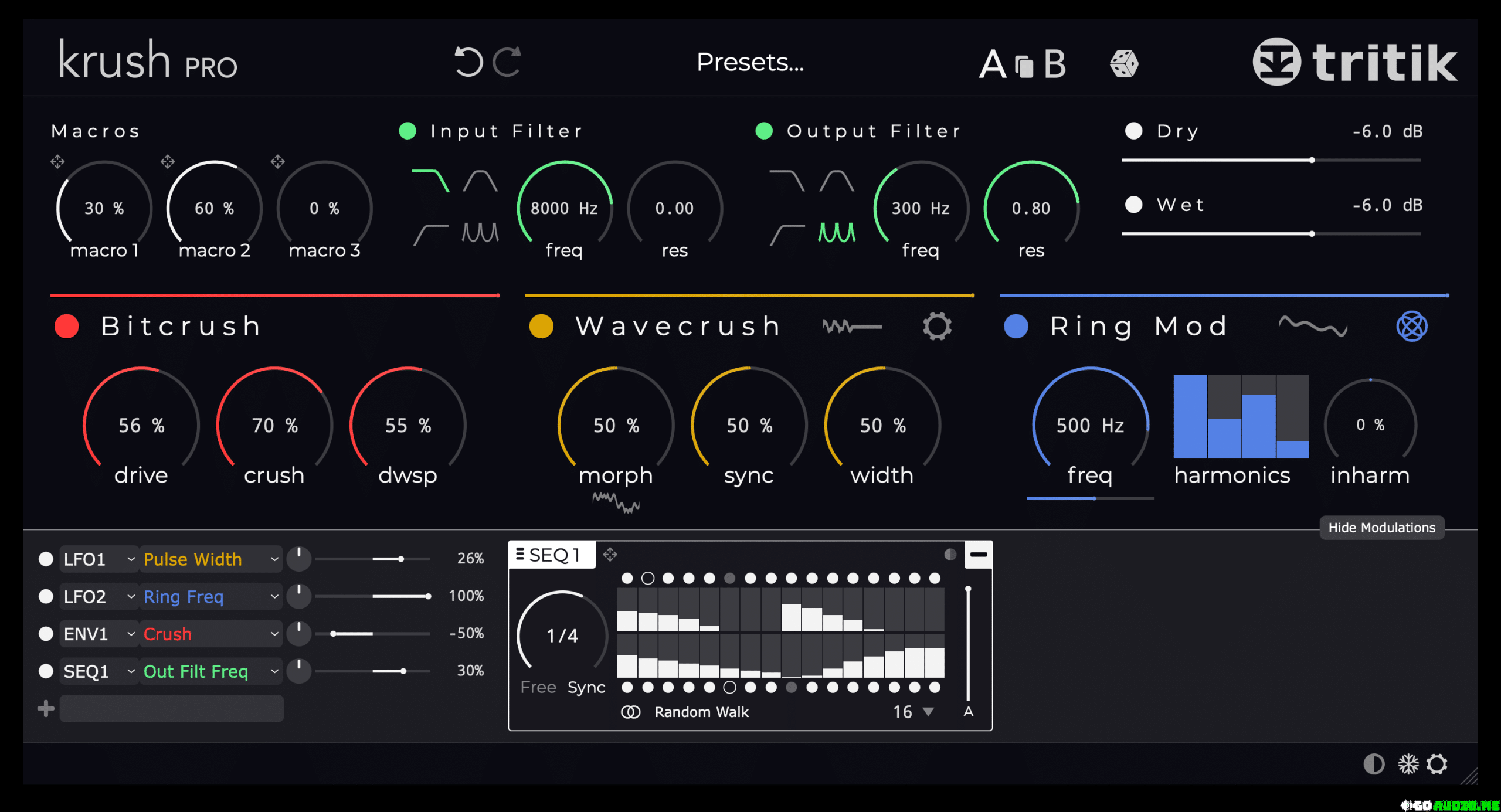Toggle the LFO1 modulation row dot

[46, 559]
